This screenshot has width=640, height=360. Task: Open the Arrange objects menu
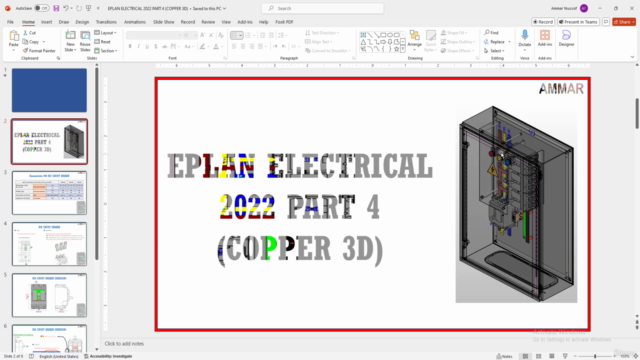[414, 39]
